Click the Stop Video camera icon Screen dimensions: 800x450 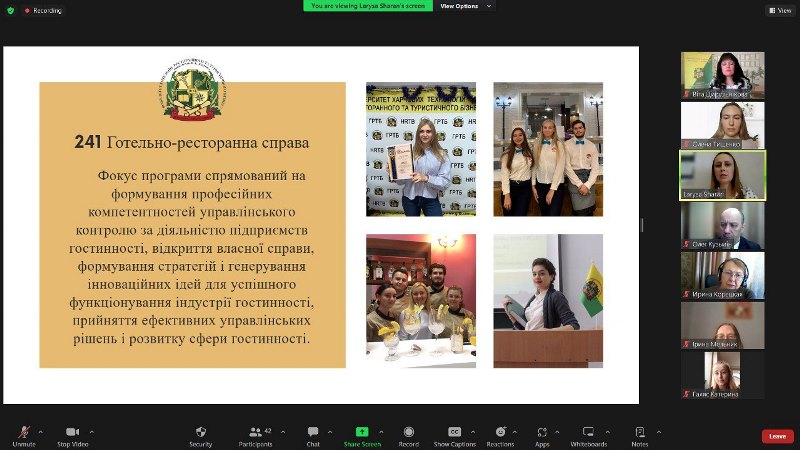[72, 432]
